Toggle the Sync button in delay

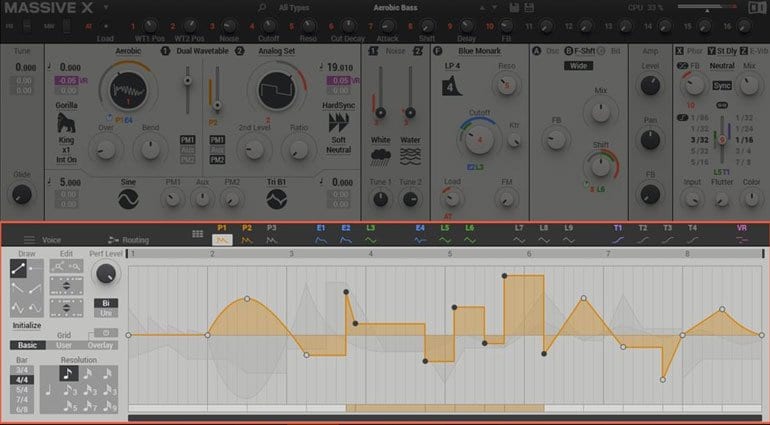click(722, 85)
